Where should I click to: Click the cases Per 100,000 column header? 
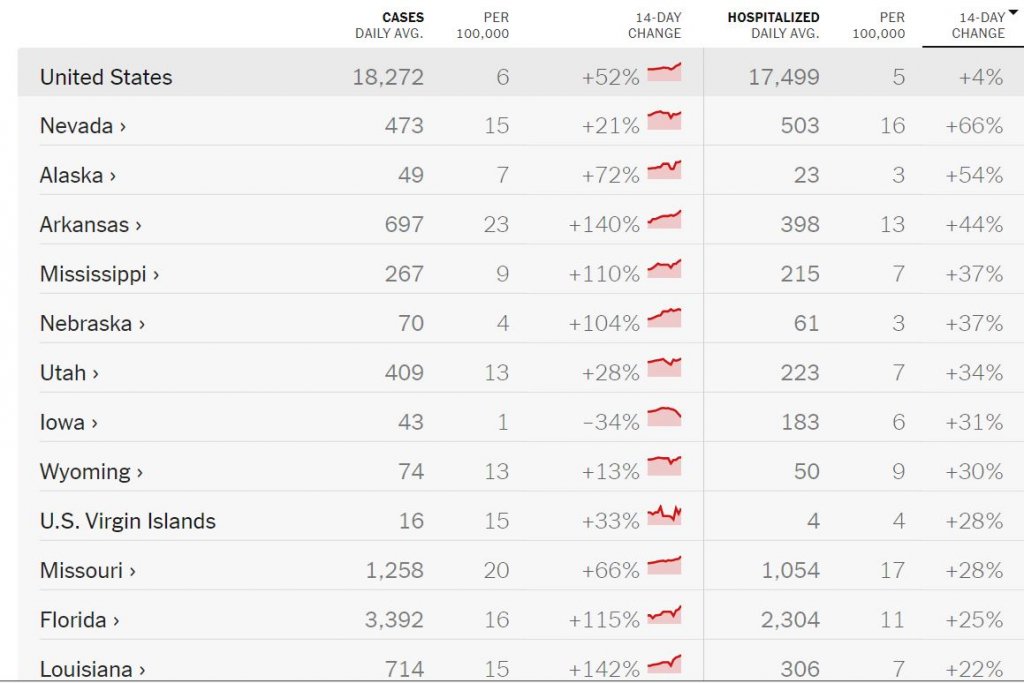[483, 25]
